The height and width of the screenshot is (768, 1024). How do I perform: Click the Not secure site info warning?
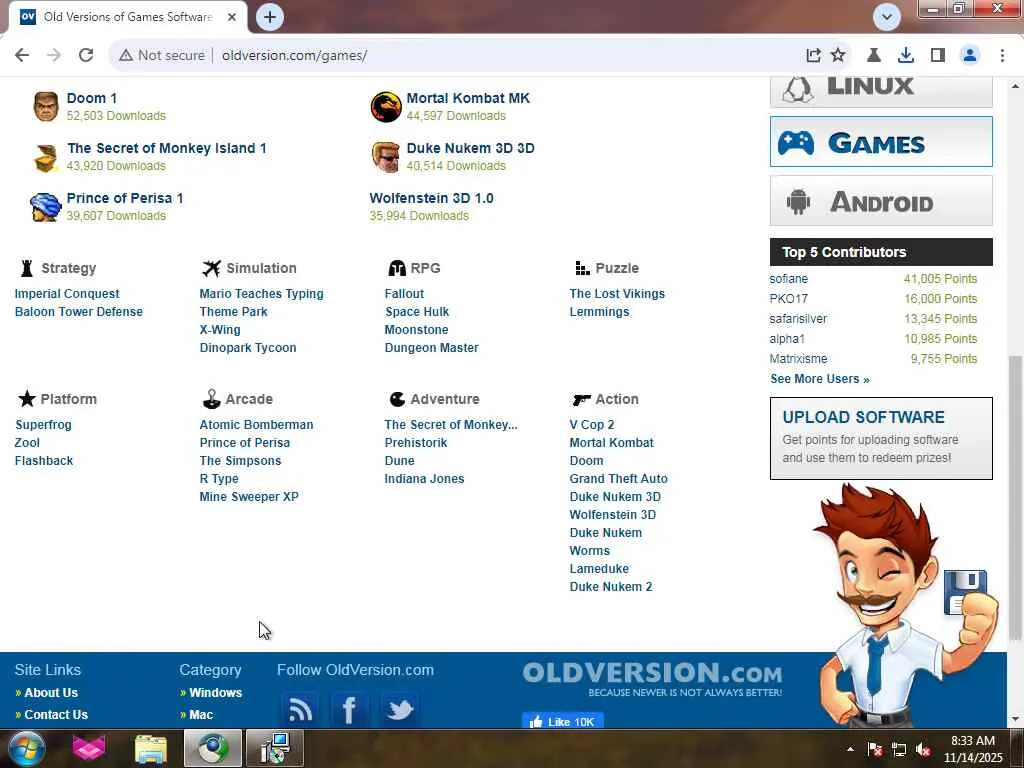[x=161, y=56]
